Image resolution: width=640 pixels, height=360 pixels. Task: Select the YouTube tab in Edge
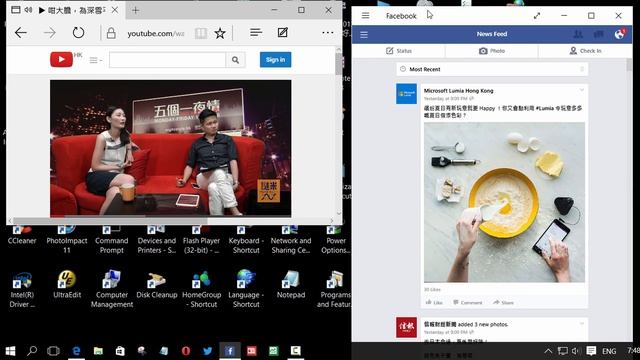point(65,10)
